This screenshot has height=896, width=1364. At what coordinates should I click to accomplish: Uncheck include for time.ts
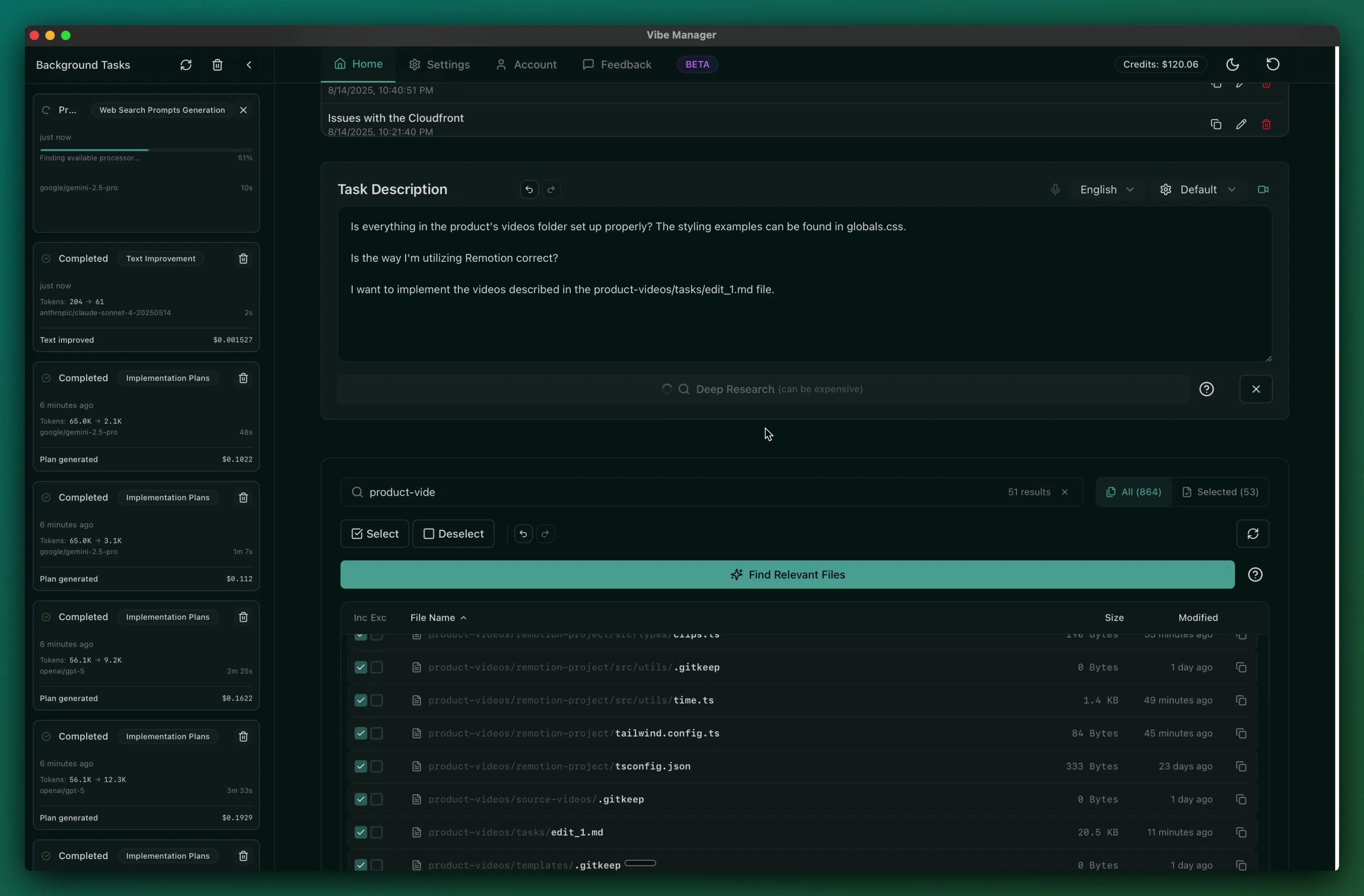[x=360, y=701]
